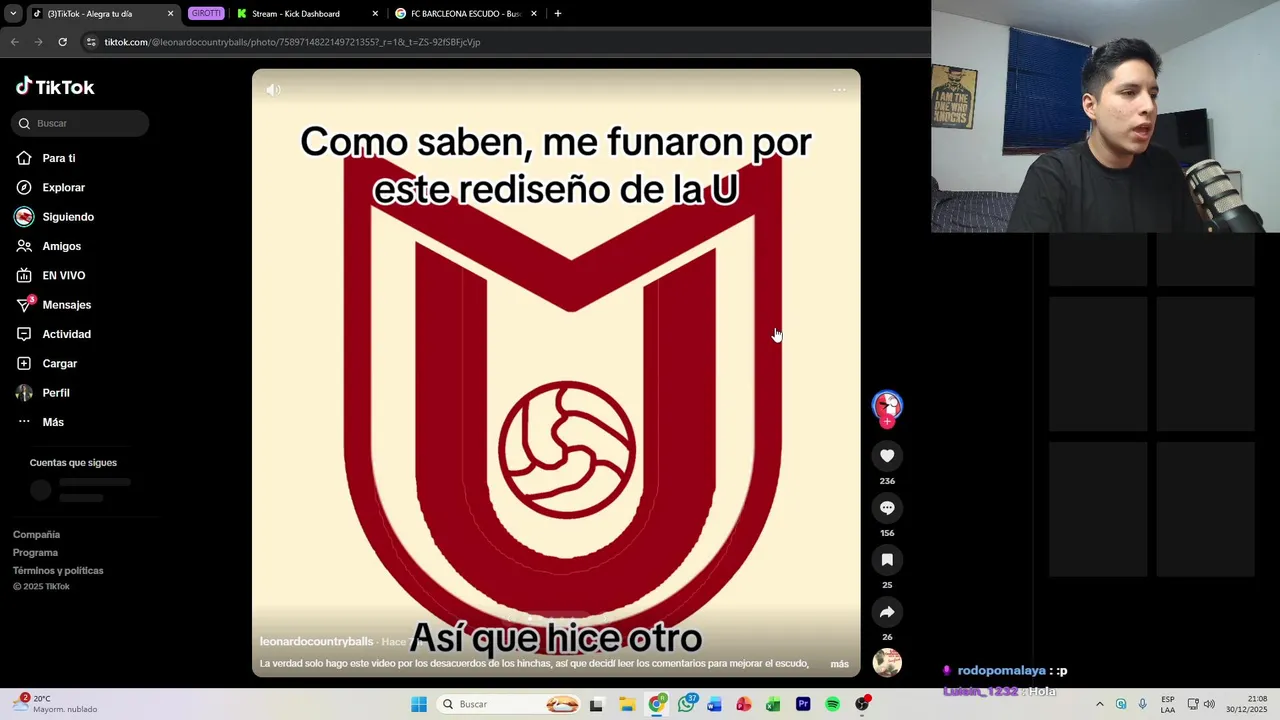
Task: Expand caption with 'más' link
Action: [x=839, y=664]
